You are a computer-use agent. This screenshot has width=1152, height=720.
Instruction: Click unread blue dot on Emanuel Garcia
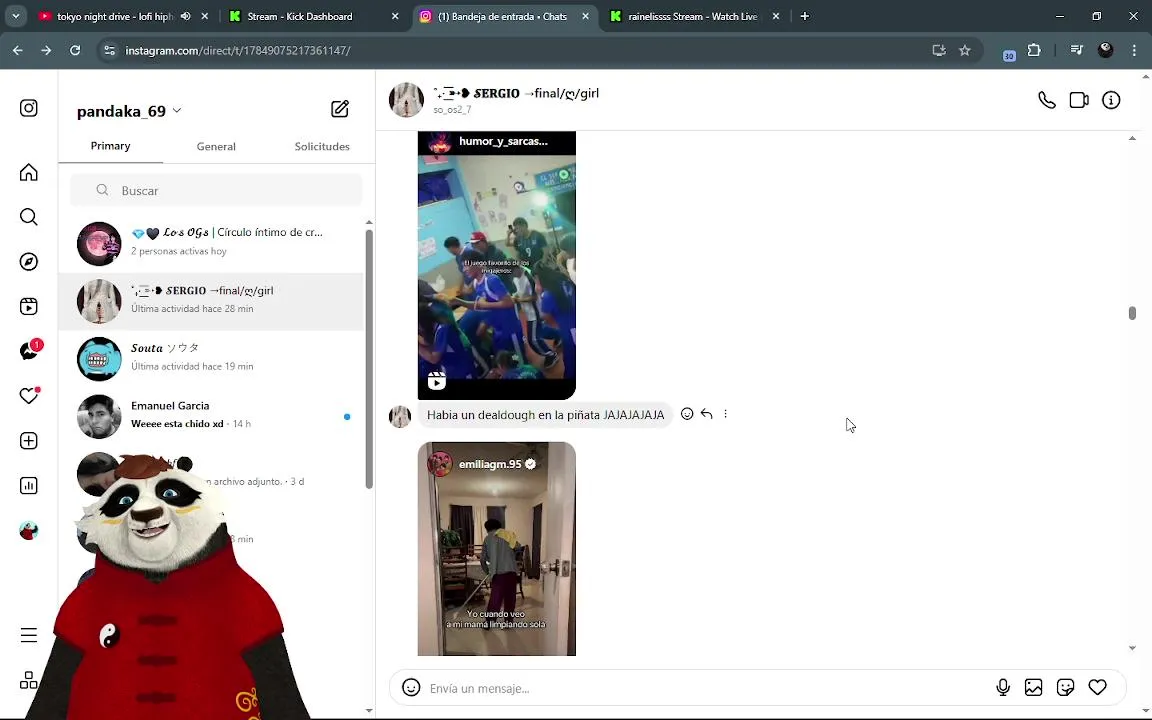[x=347, y=417]
